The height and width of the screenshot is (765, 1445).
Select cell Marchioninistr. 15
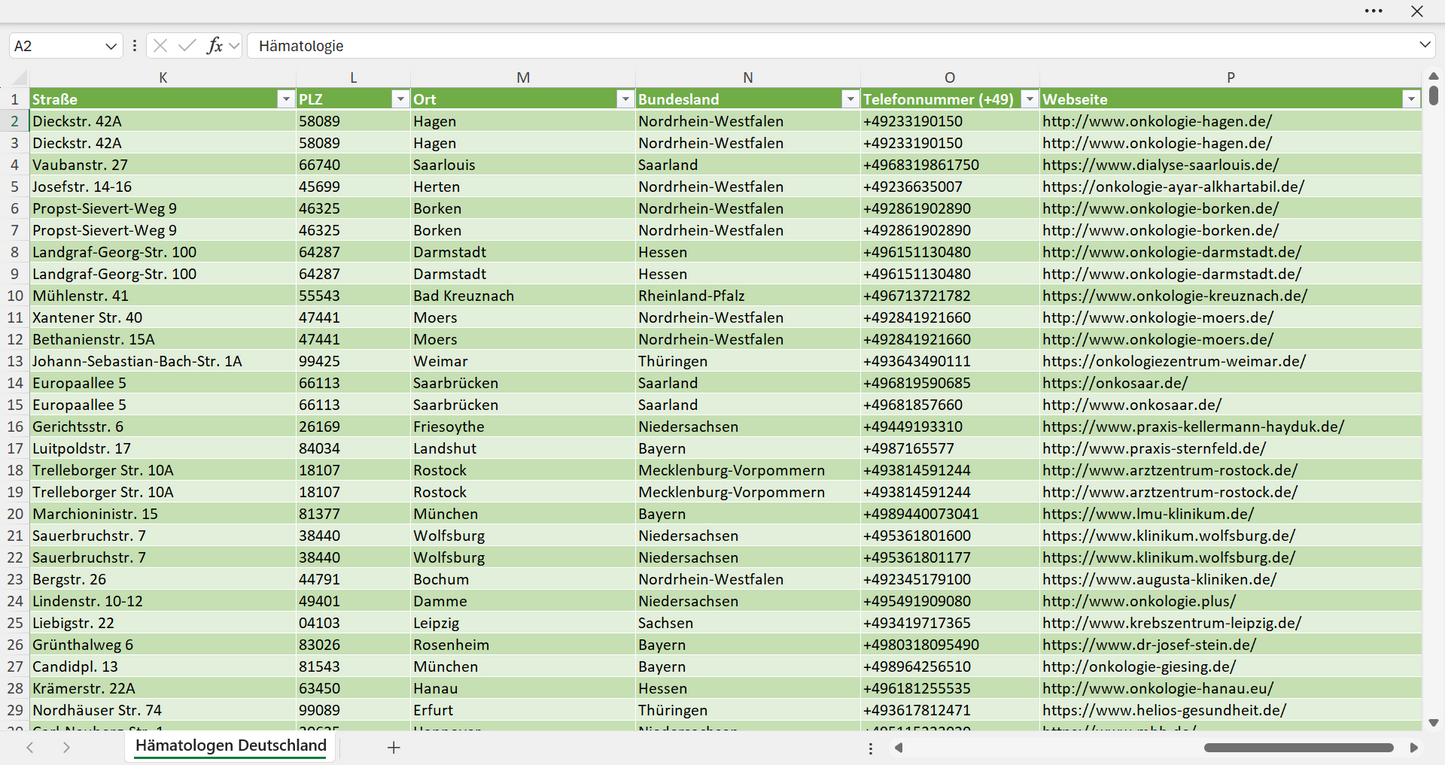point(163,514)
